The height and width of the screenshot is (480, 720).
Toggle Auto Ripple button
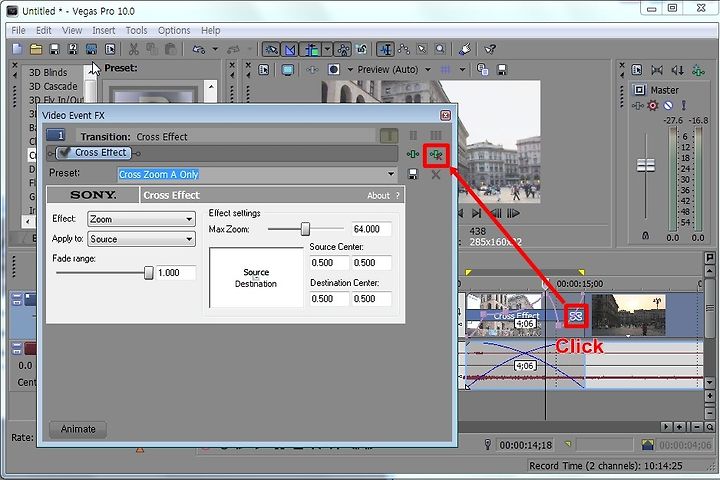point(311,49)
